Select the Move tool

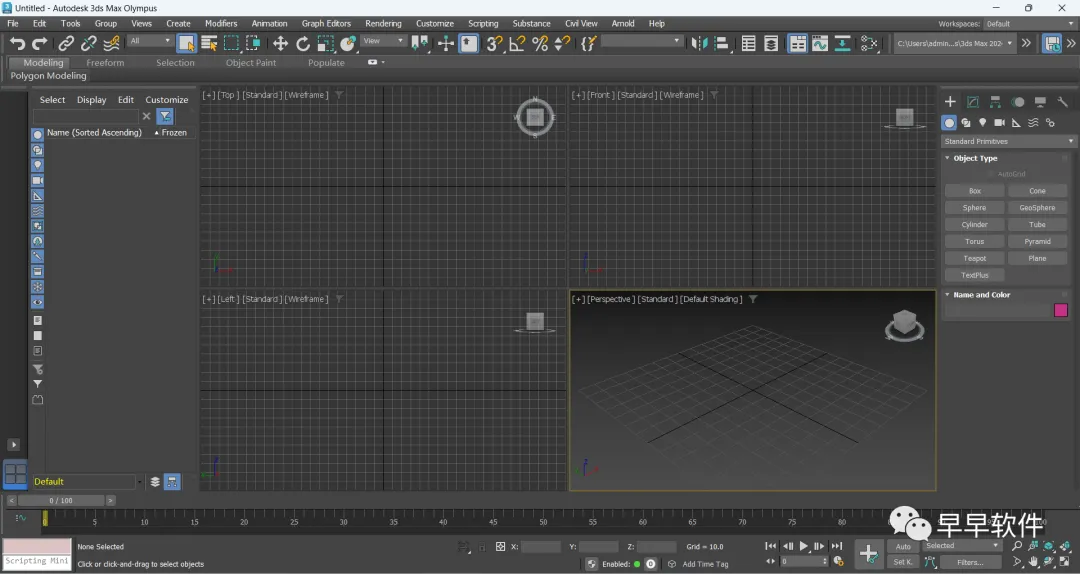[280, 43]
